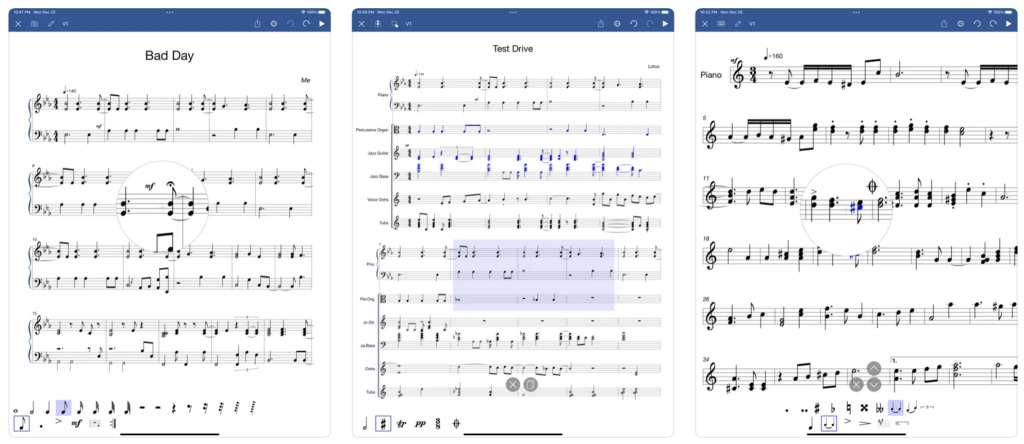1024x444 pixels.
Task: Toggle the sharp accidentals category, middle screen
Action: coord(382,424)
